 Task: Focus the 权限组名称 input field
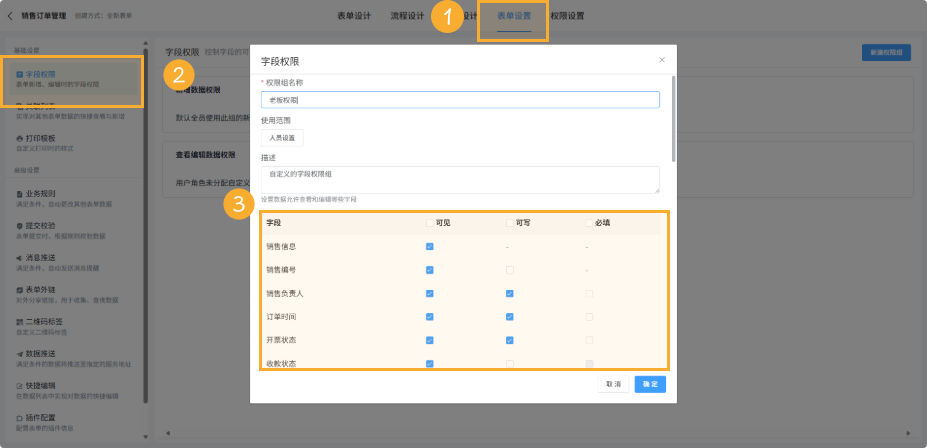[x=460, y=100]
